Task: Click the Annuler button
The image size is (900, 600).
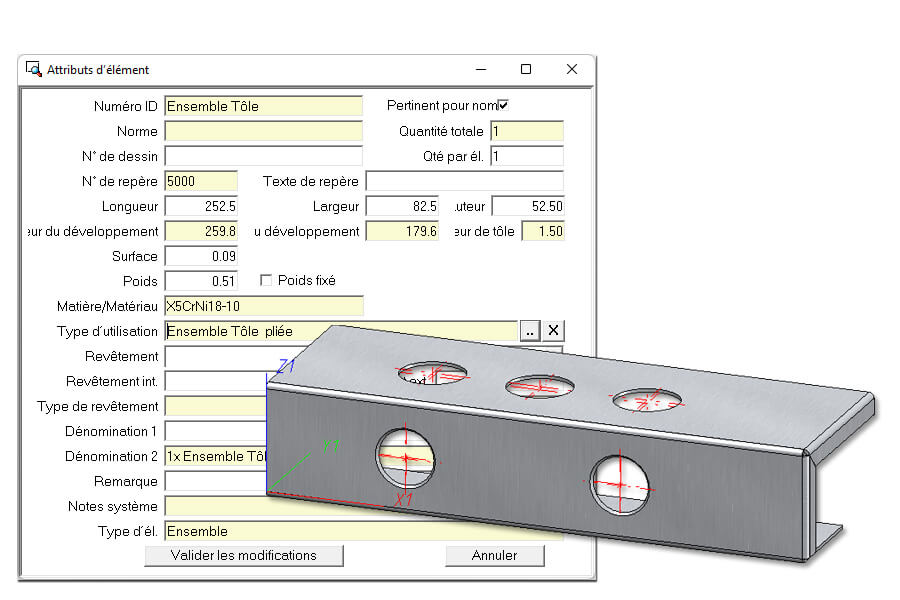Action: click(x=495, y=556)
